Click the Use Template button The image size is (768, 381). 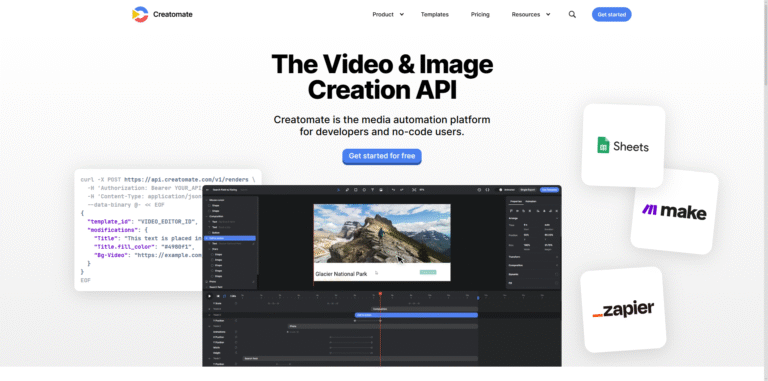point(549,190)
